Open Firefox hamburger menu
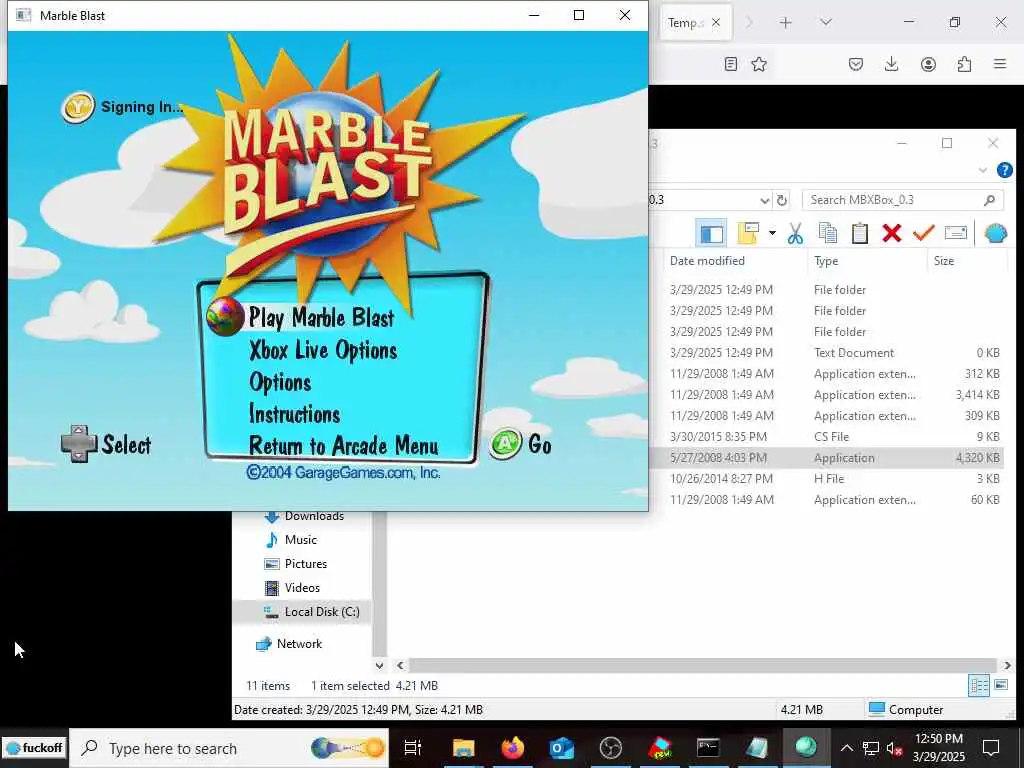The height and width of the screenshot is (768, 1024). click(1000, 64)
